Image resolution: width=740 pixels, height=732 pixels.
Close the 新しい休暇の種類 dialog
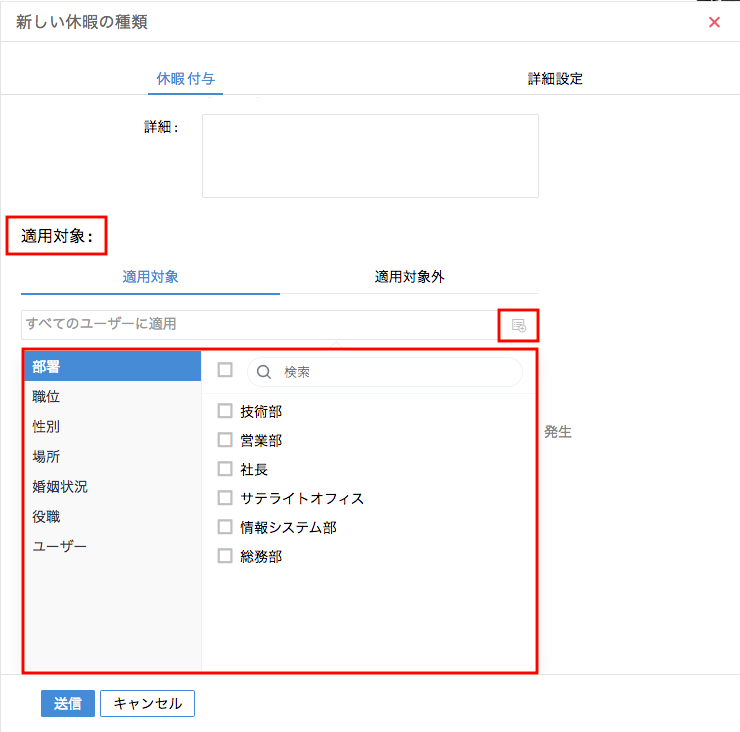[714, 22]
